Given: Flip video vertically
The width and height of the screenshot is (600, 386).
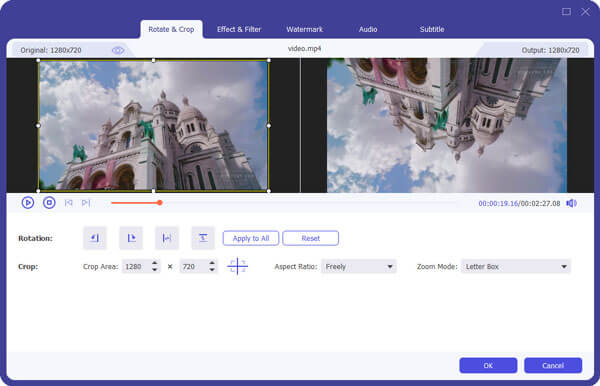Looking at the screenshot, I should pyautogui.click(x=203, y=238).
